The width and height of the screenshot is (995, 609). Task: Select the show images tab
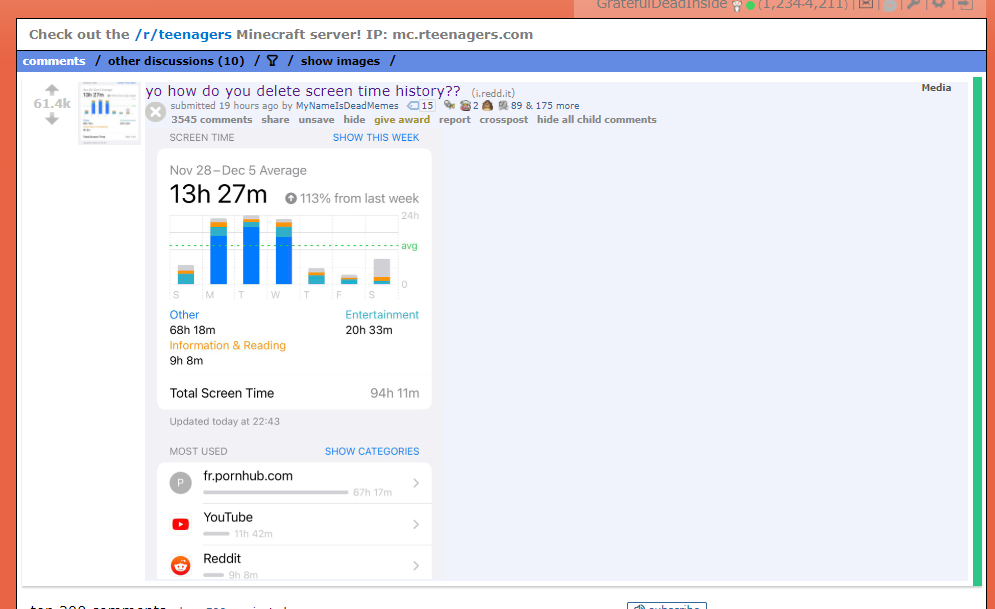click(x=340, y=61)
